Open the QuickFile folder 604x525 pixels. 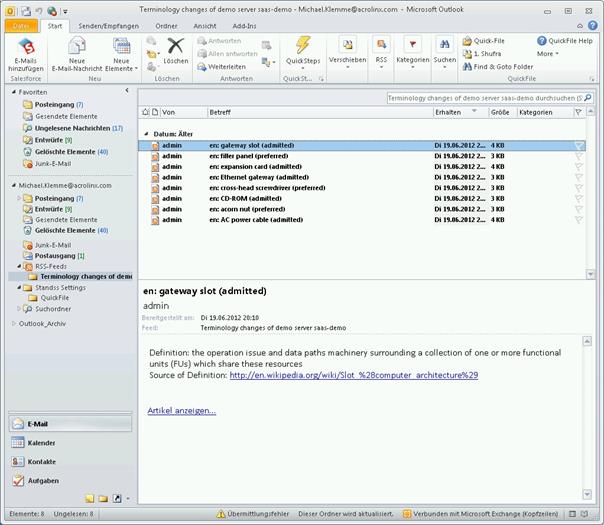[49, 298]
